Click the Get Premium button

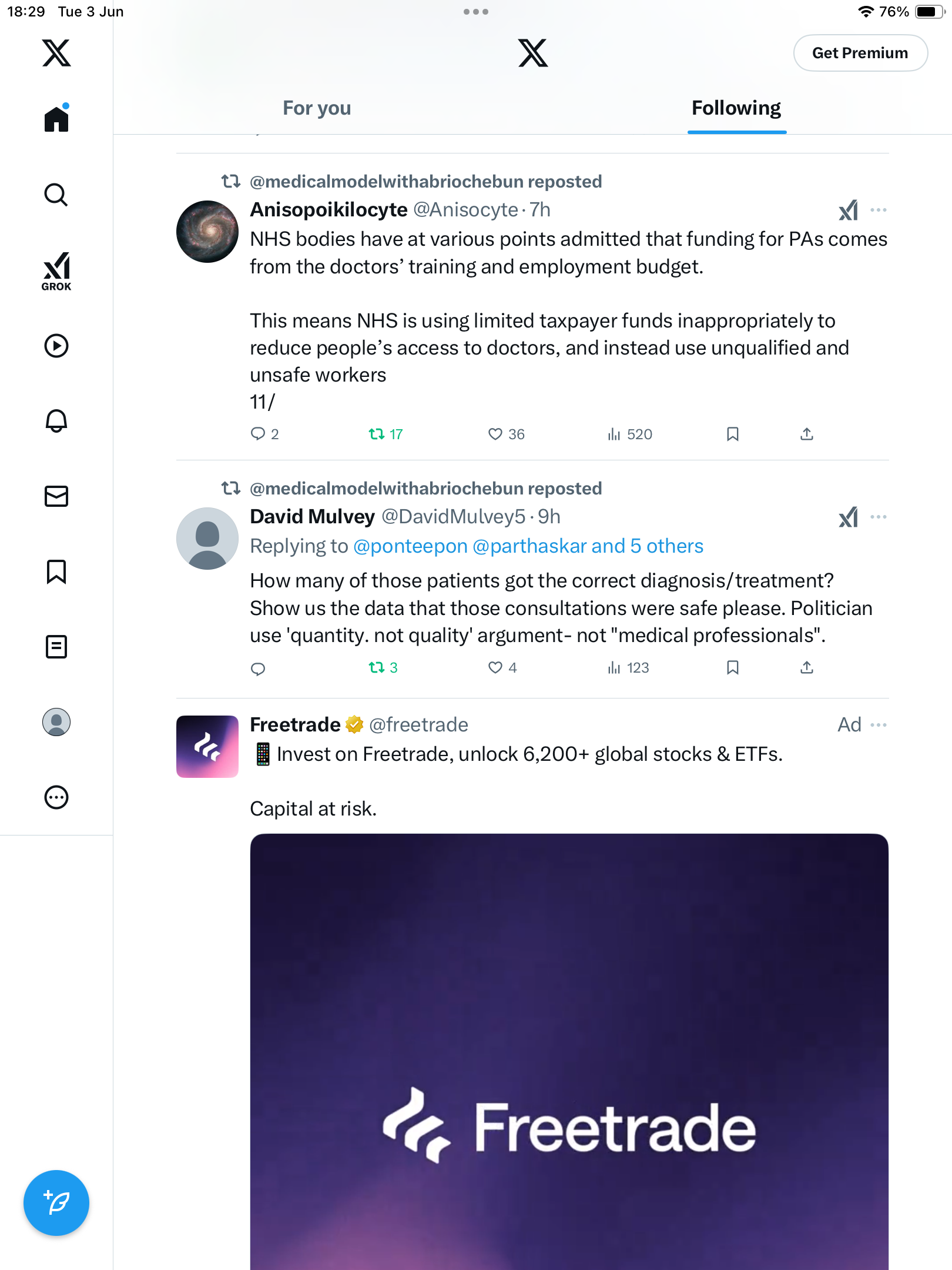(860, 53)
